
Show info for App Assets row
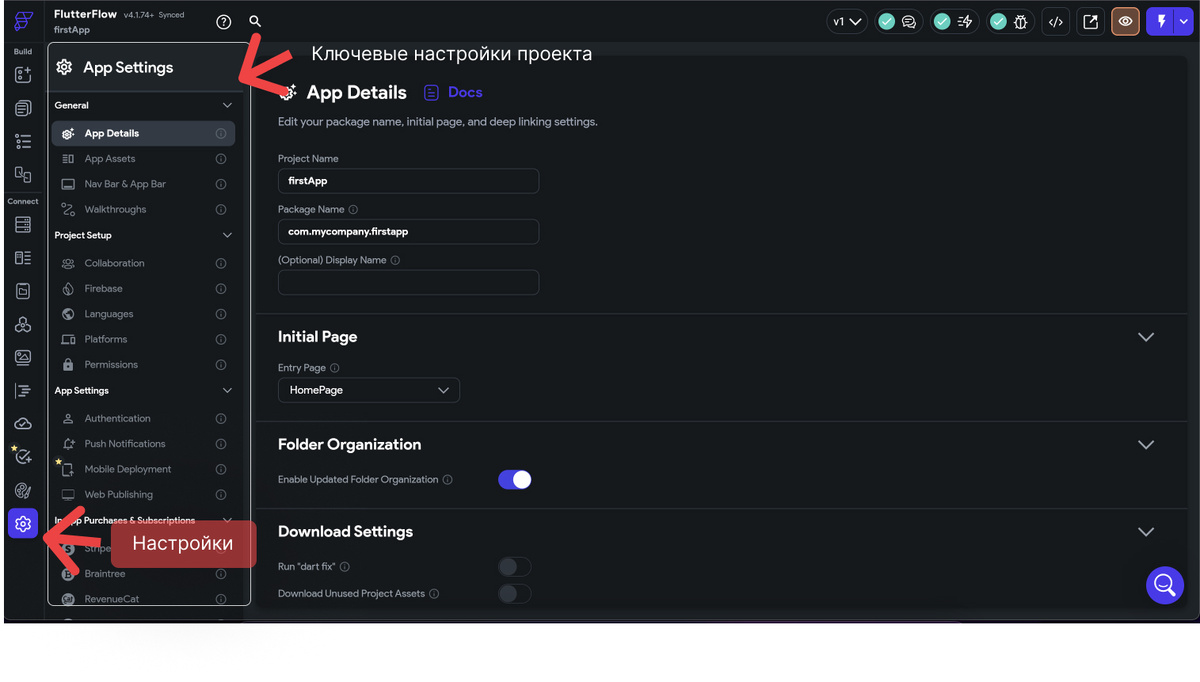(x=221, y=159)
